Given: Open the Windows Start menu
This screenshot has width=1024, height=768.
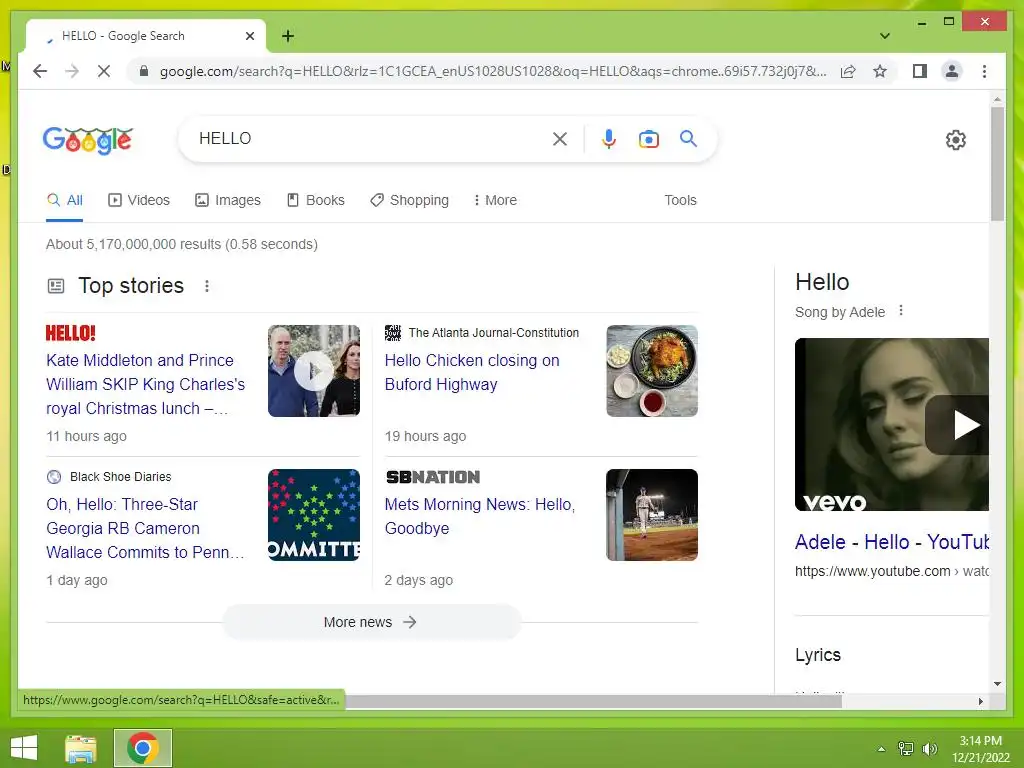Looking at the screenshot, I should [x=24, y=748].
